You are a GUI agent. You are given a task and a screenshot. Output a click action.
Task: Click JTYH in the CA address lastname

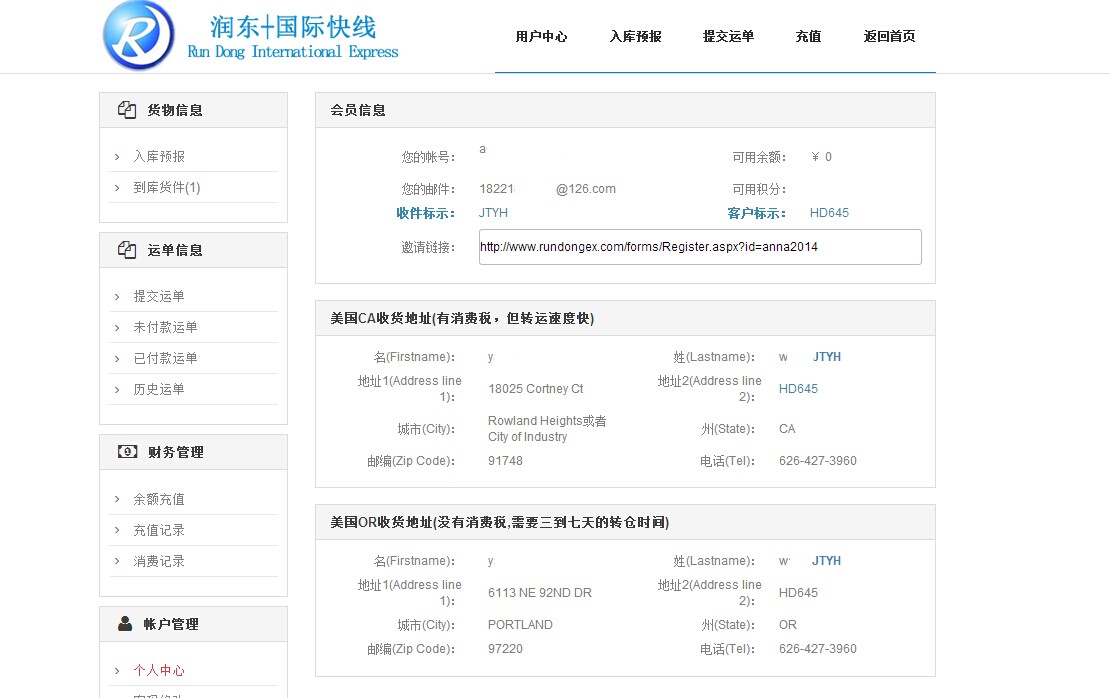pos(827,357)
